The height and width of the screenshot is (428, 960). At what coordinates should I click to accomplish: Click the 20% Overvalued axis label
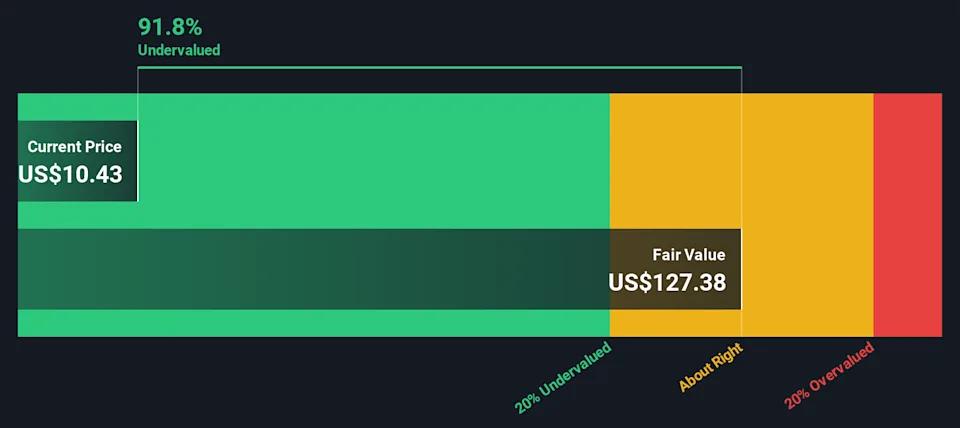[829, 377]
